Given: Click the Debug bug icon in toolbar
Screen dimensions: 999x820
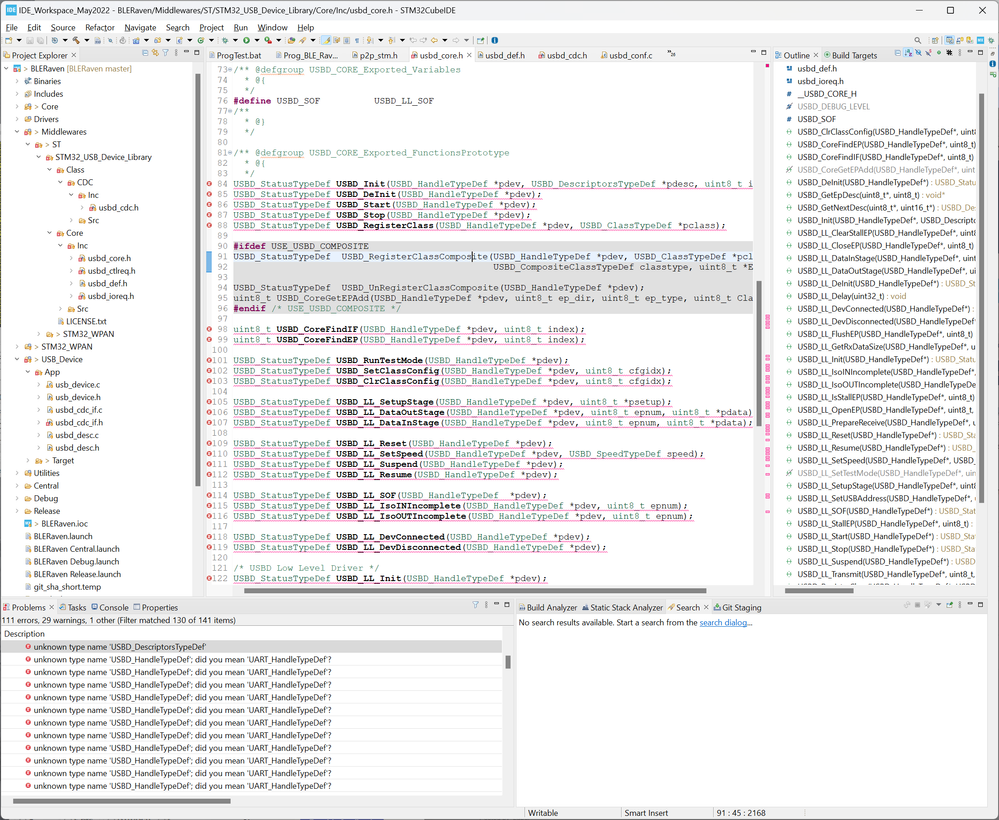Looking at the screenshot, I should point(225,40).
